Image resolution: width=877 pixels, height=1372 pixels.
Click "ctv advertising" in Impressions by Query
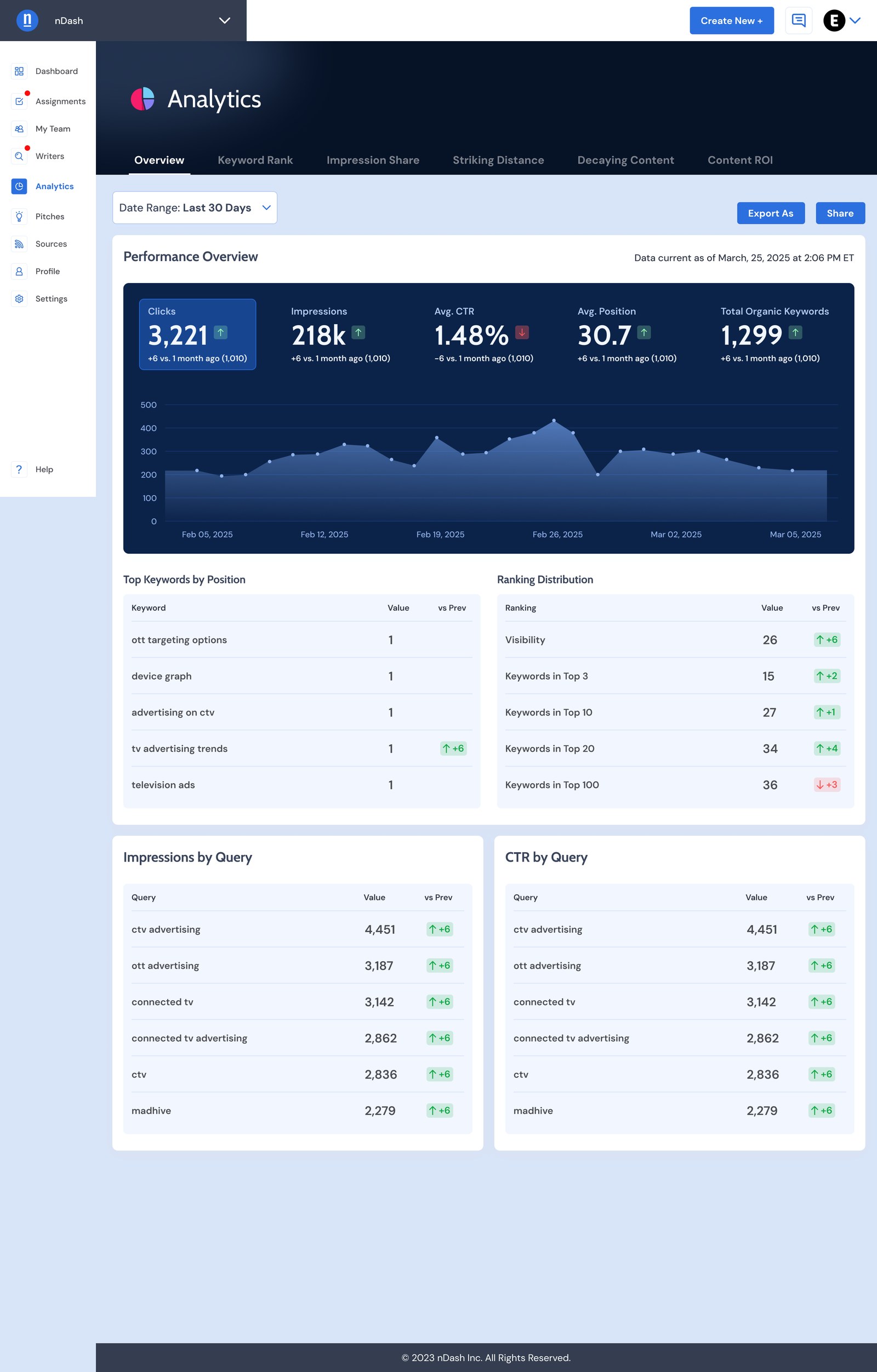point(166,929)
